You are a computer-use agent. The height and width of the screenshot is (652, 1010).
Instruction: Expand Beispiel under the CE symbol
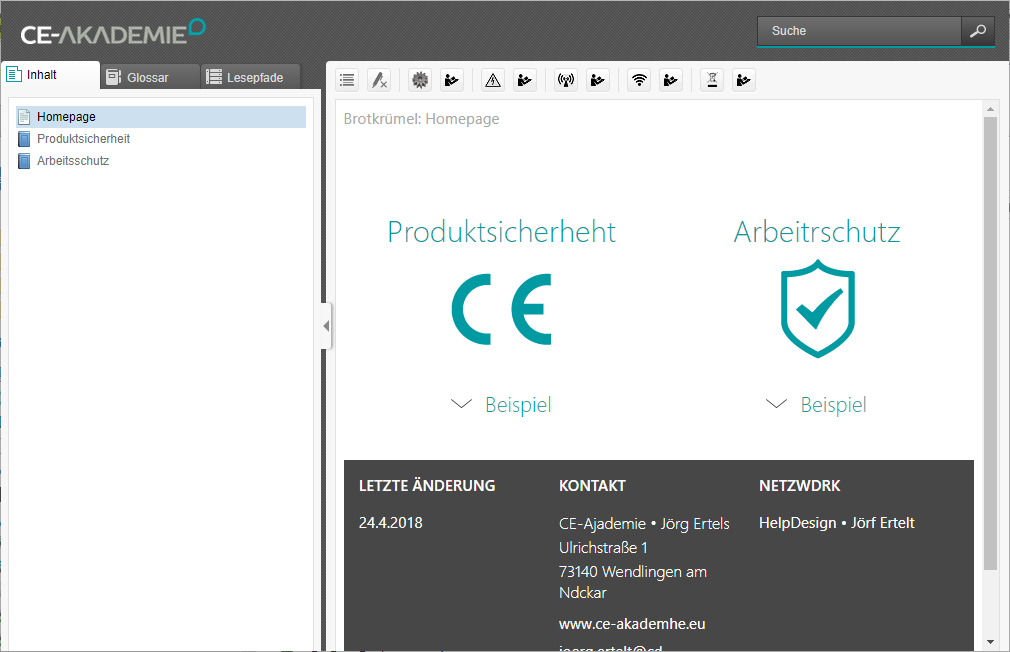point(501,405)
